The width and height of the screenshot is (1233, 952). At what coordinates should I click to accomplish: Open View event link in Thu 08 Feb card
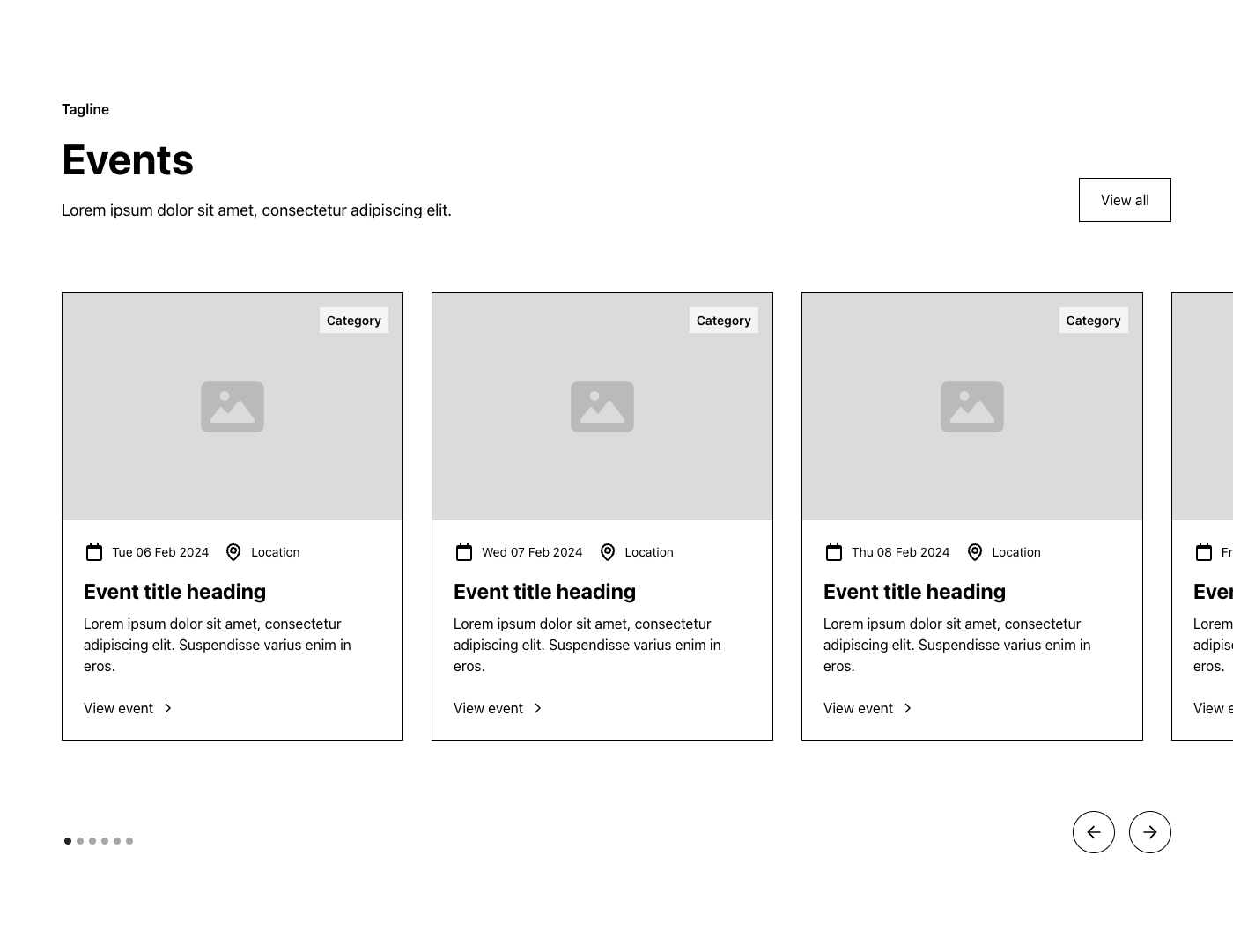[x=868, y=708]
